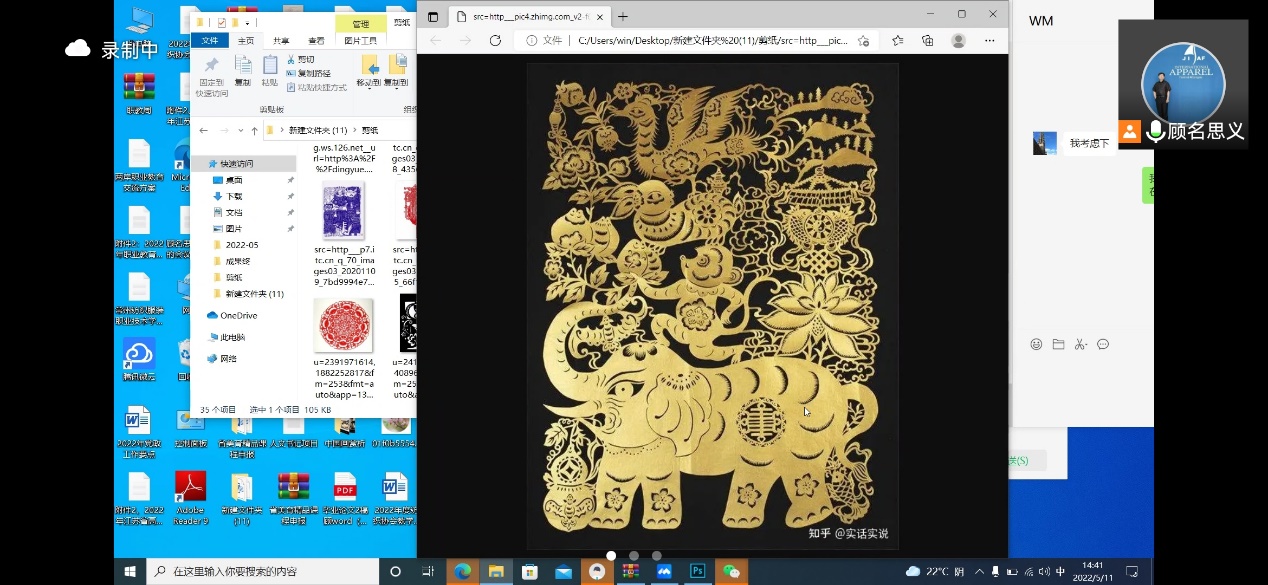1268x585 pixels.
Task: Click the 我考虑下 chat message
Action: [1089, 143]
